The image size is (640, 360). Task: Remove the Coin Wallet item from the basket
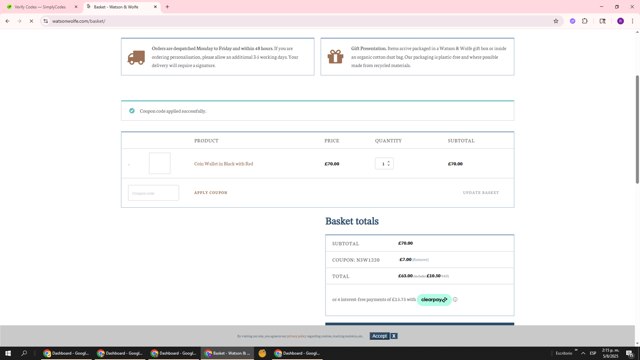pos(129,164)
